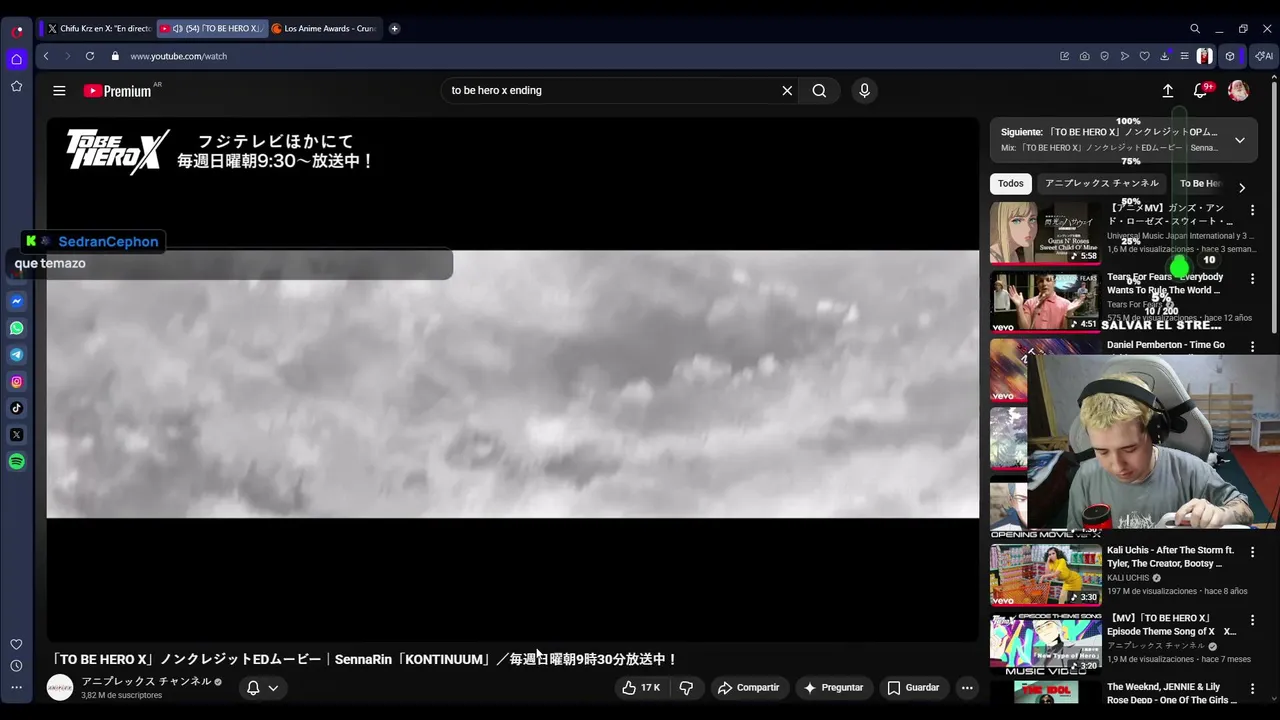This screenshot has width=1280, height=720.
Task: Open X (Twitter) in the Opera sidebar
Action: pyautogui.click(x=17, y=435)
